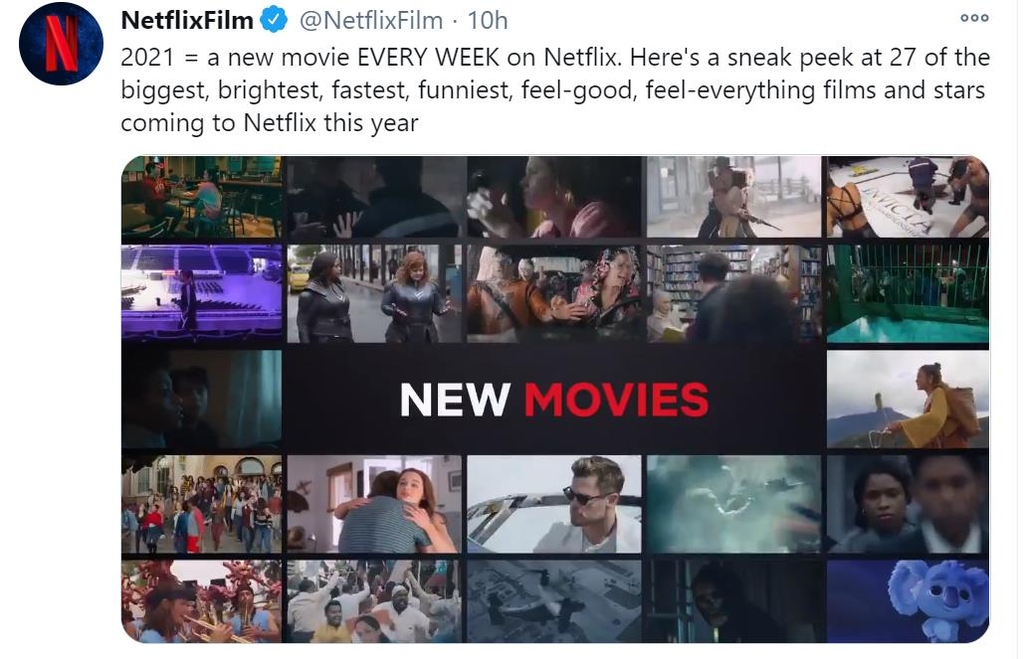Click the NEW MOVIES title tile
Viewport: 1024px width, 659px height.
coord(554,399)
